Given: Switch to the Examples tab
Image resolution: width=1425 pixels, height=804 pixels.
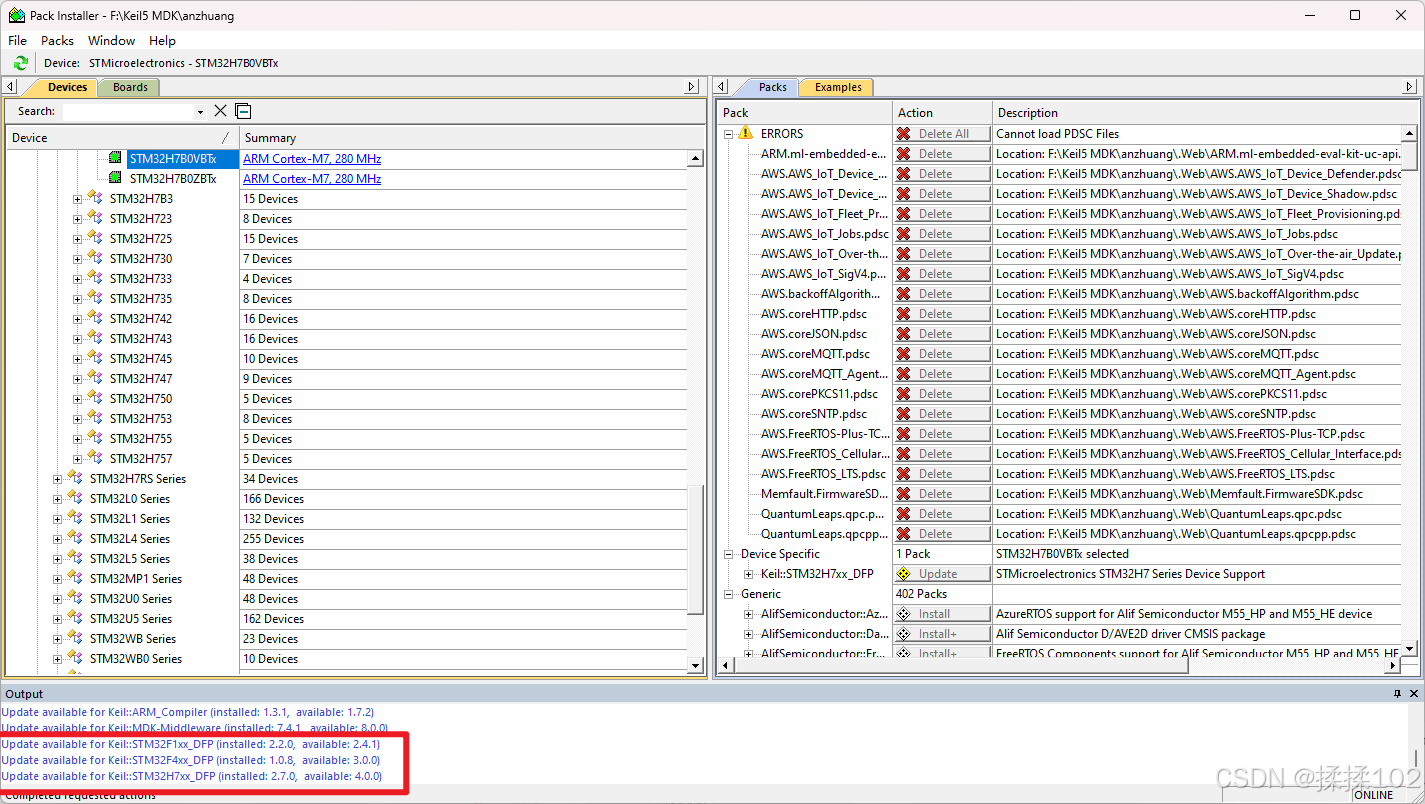Looking at the screenshot, I should click(x=837, y=87).
